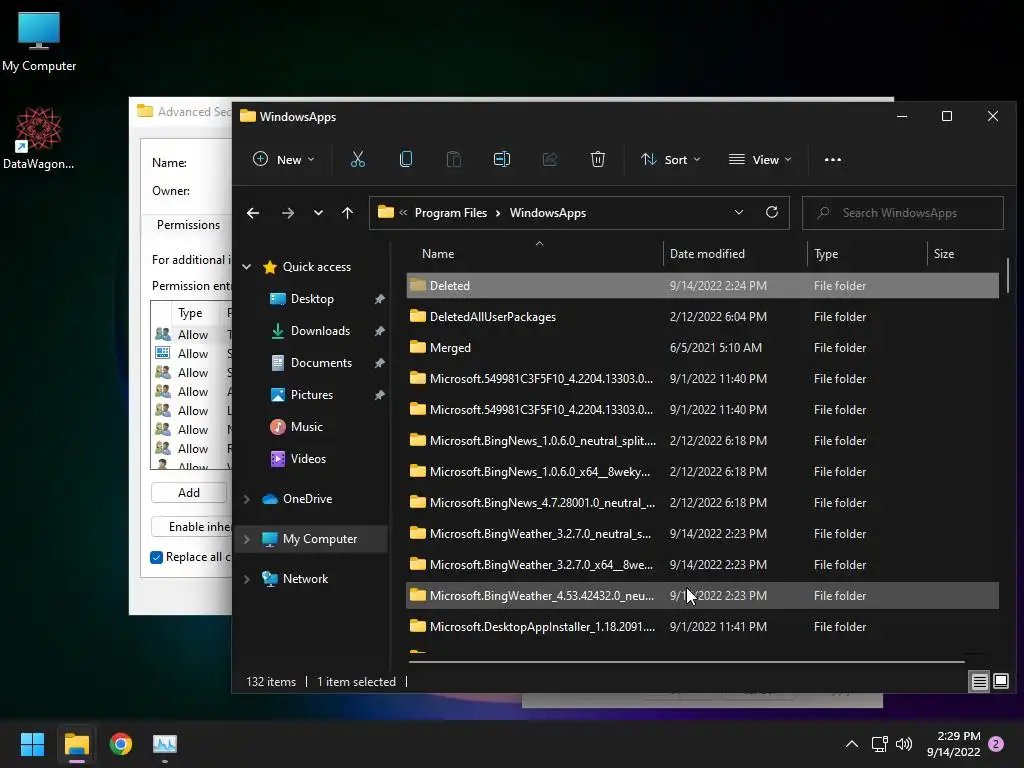Expand the address bar history dropdown
Image resolution: width=1024 pixels, height=768 pixels.
pos(739,212)
